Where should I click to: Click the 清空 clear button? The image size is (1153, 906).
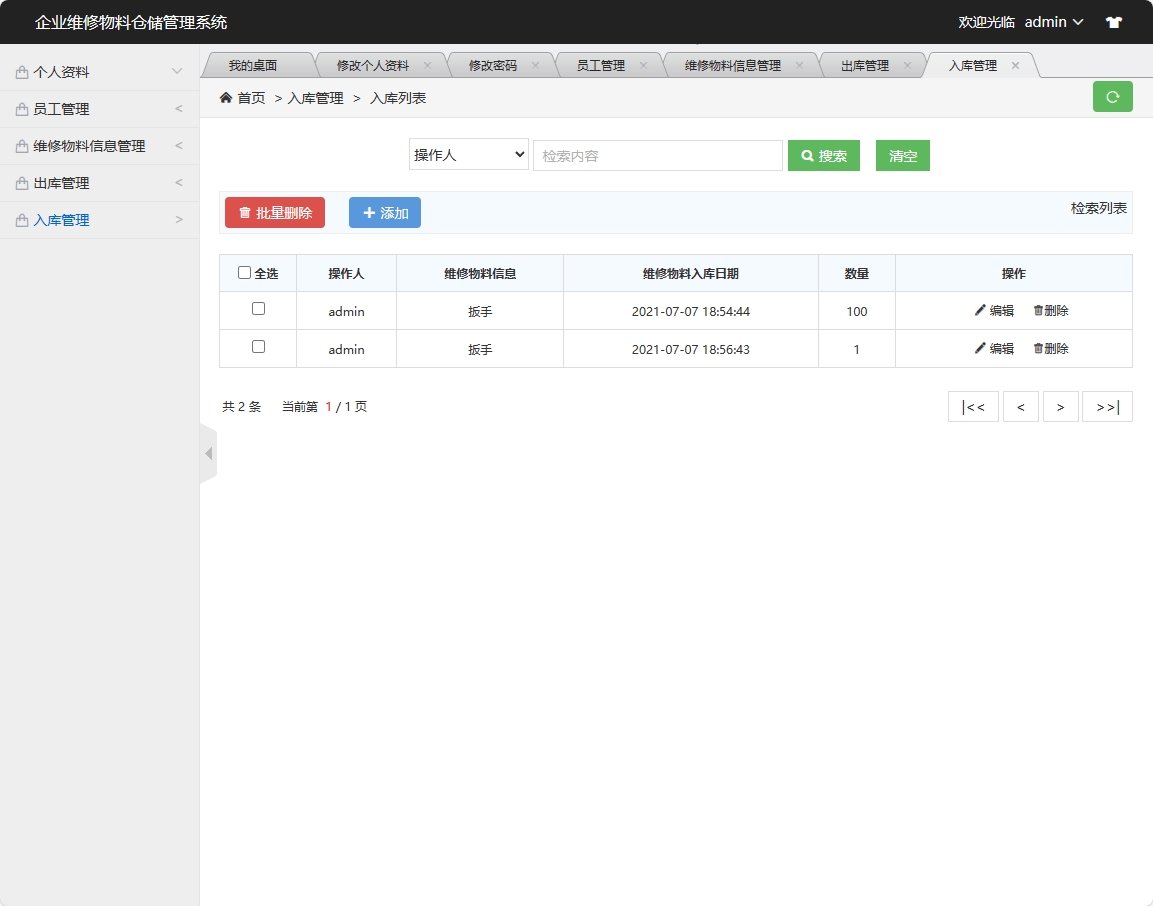point(902,155)
